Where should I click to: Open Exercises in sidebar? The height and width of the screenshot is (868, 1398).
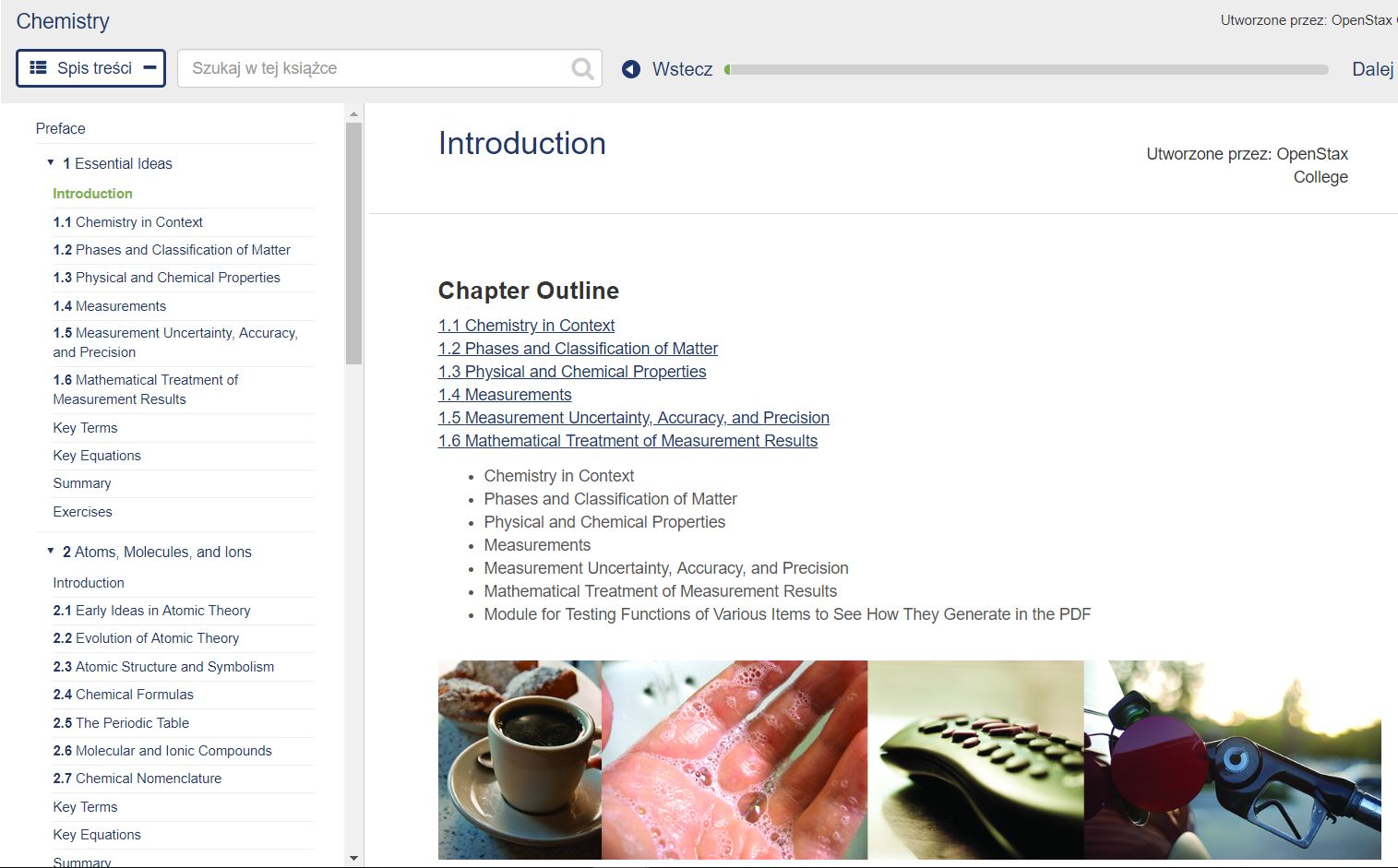[x=83, y=512]
